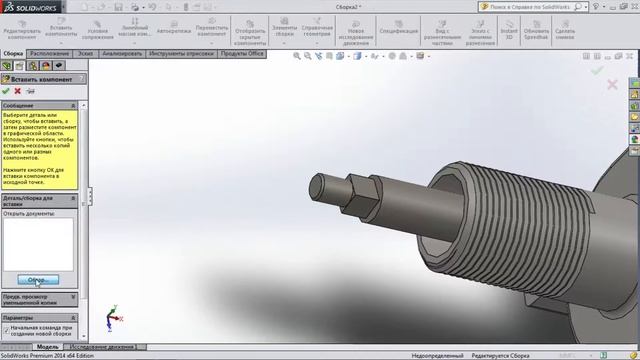Click Move Component (Переместить компонент)
Image resolution: width=640 pixels, height=360 pixels.
click(212, 28)
